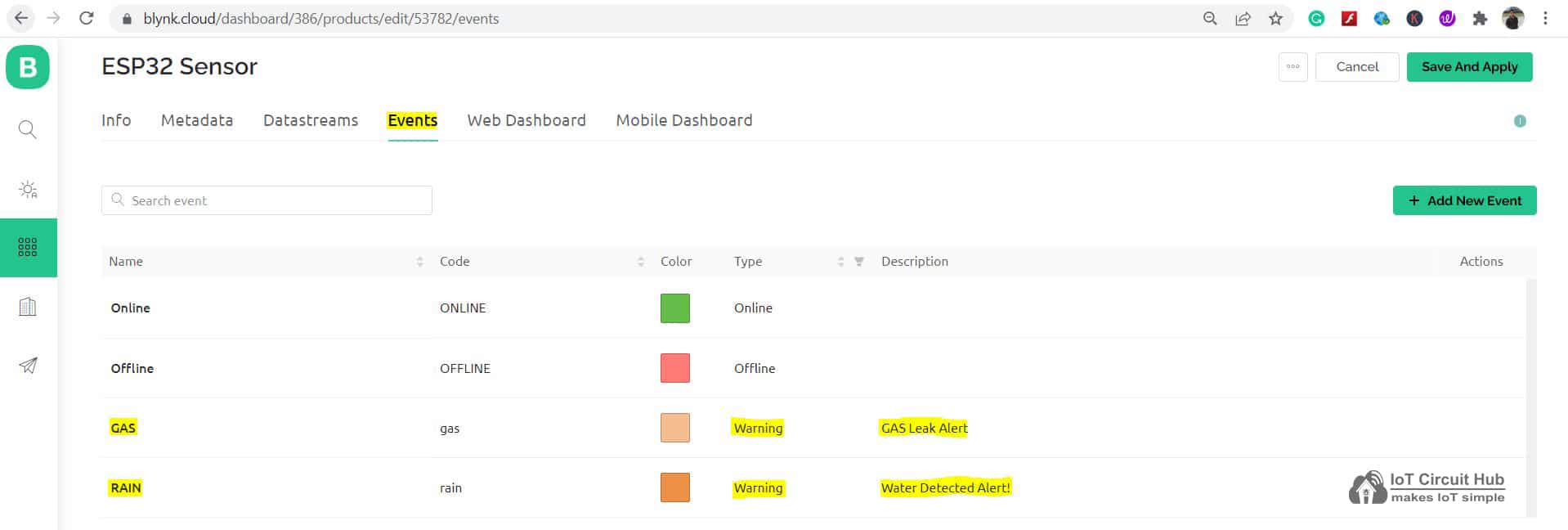The width and height of the screenshot is (1568, 530).
Task: Click the paper plane icon in the sidebar
Action: [x=28, y=366]
